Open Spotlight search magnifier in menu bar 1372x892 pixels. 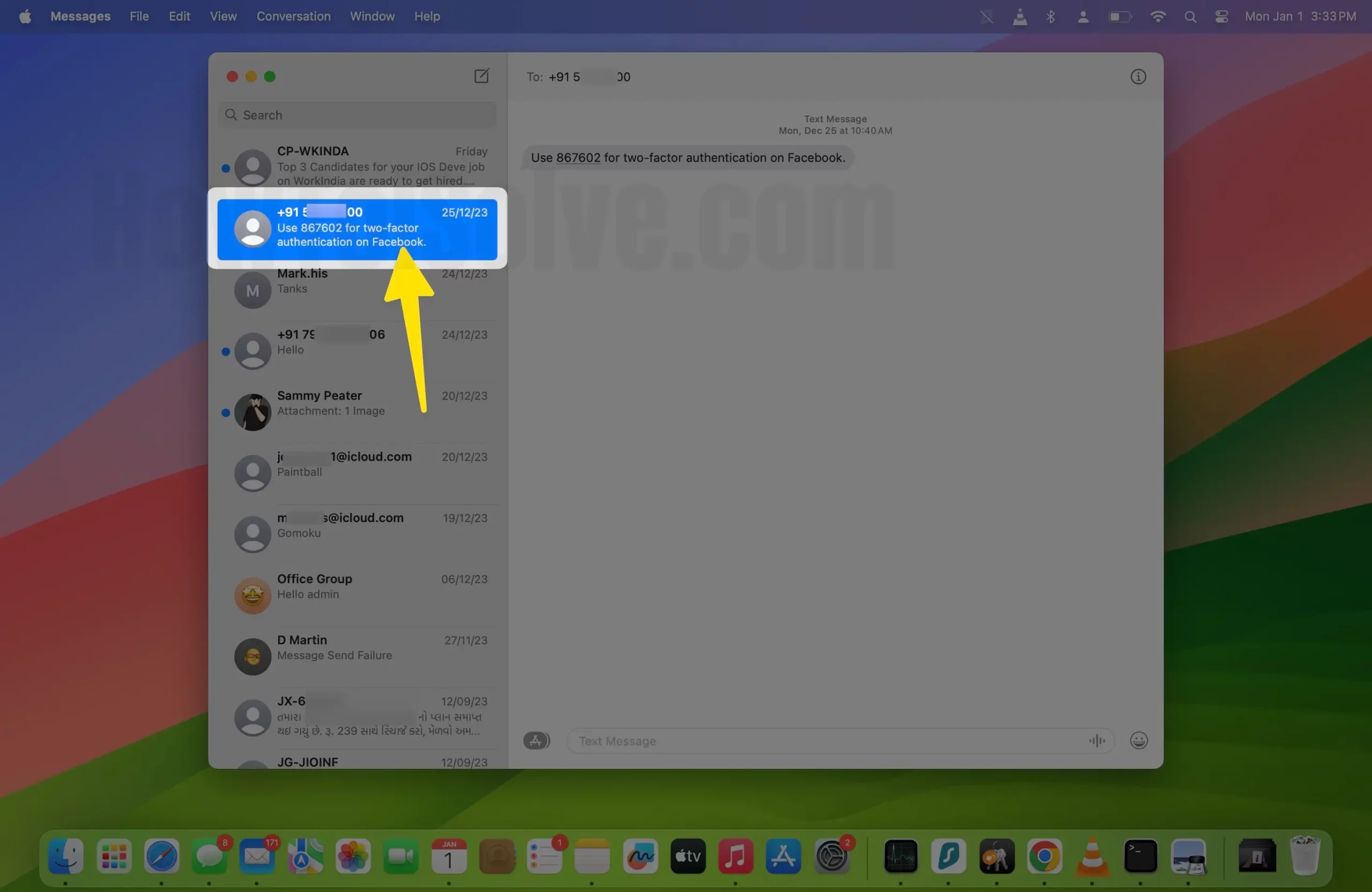(x=1190, y=17)
